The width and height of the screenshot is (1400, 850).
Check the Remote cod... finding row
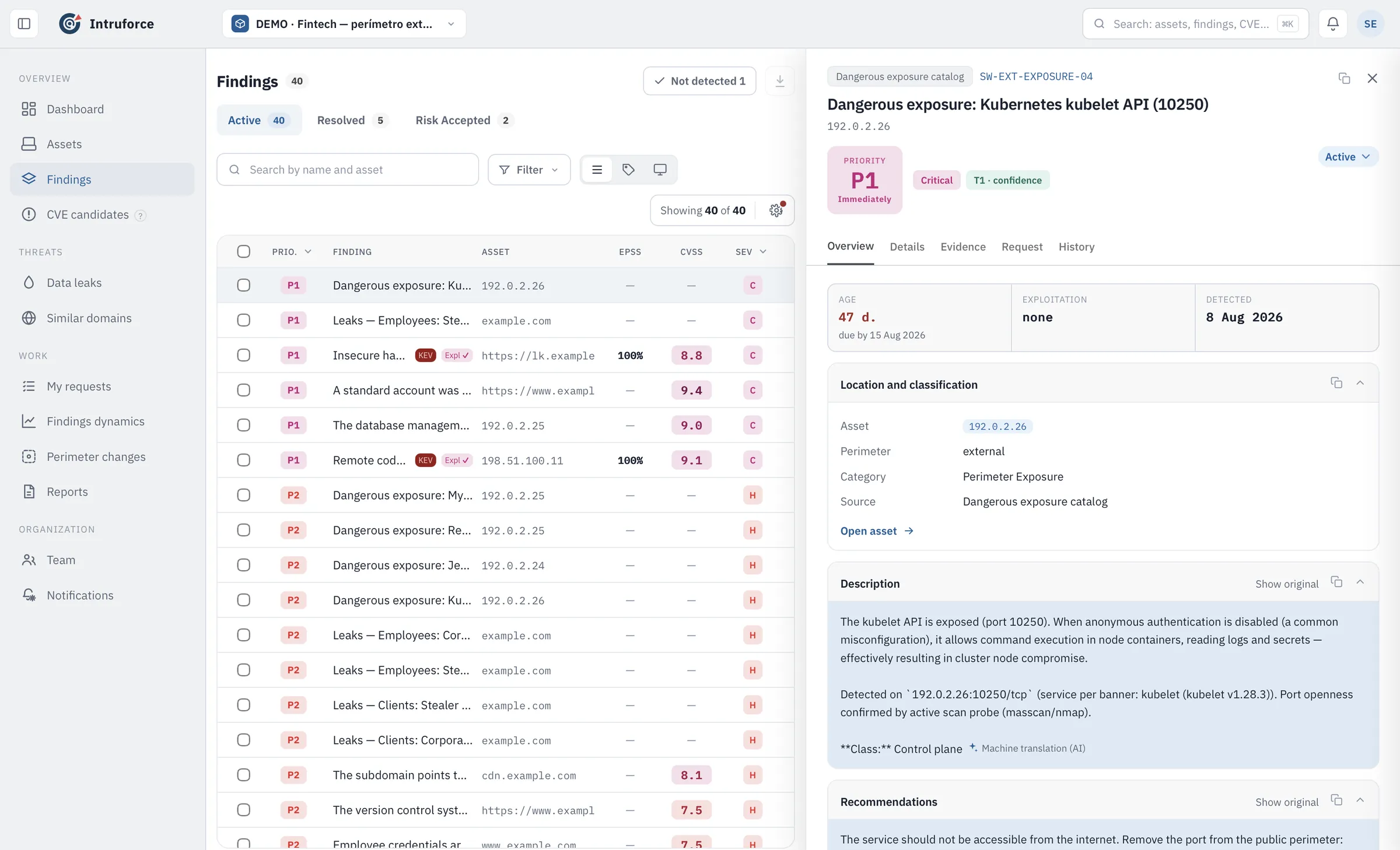click(x=244, y=460)
